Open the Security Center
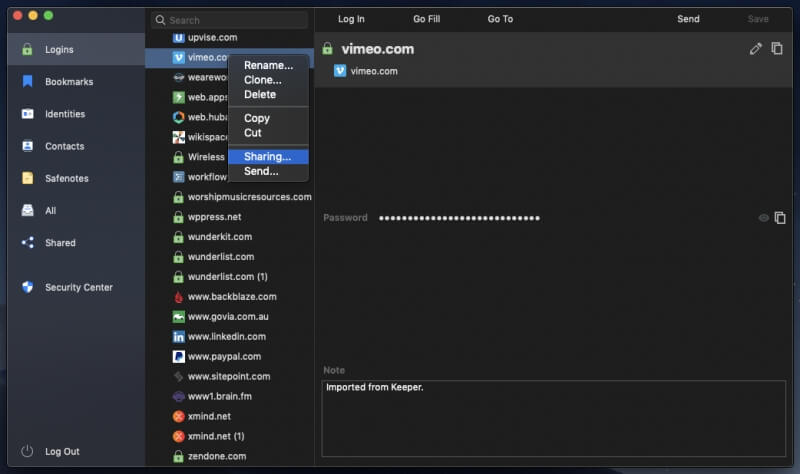 click(76, 287)
